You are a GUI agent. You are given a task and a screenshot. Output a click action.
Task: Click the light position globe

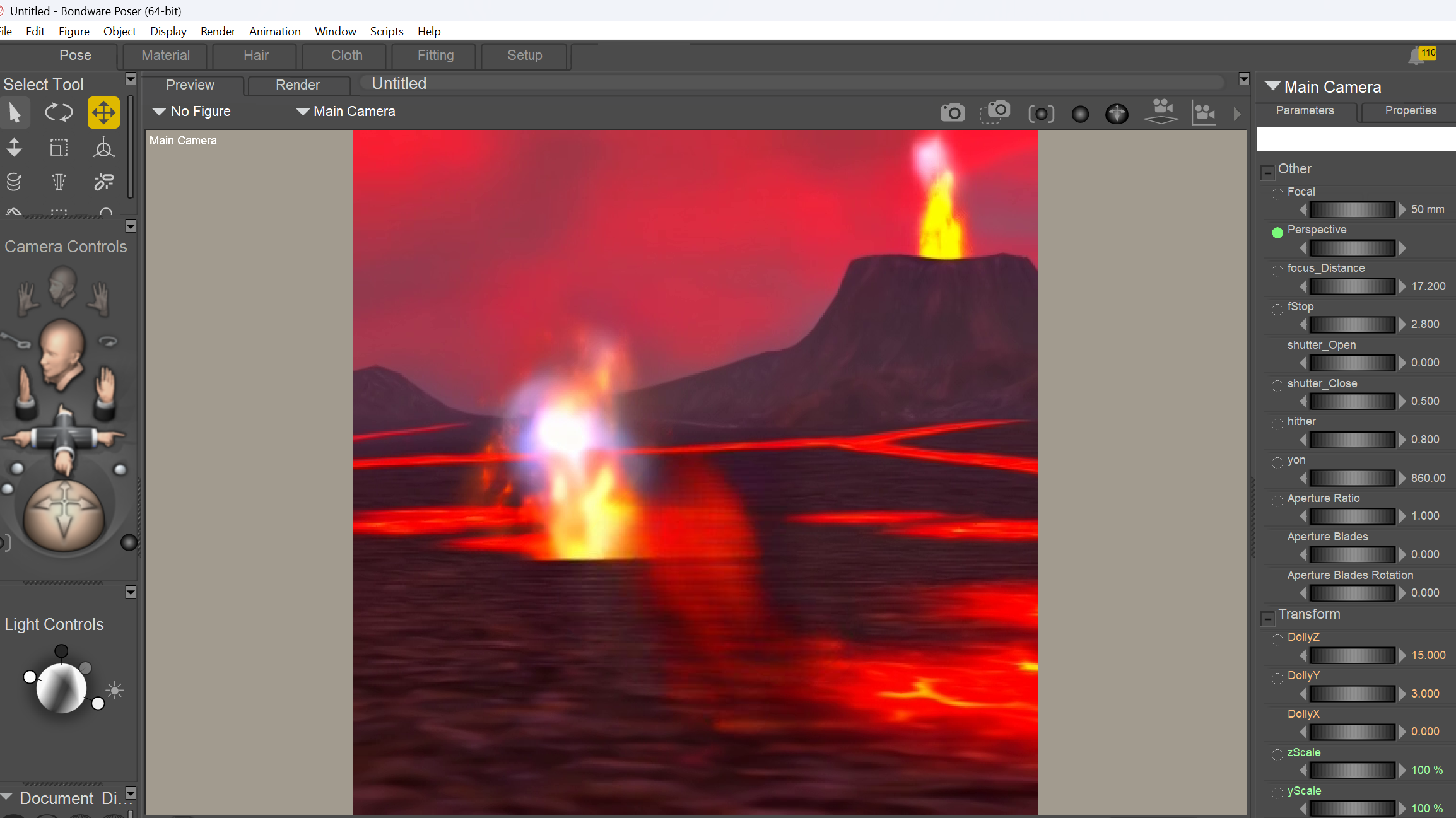click(x=61, y=689)
